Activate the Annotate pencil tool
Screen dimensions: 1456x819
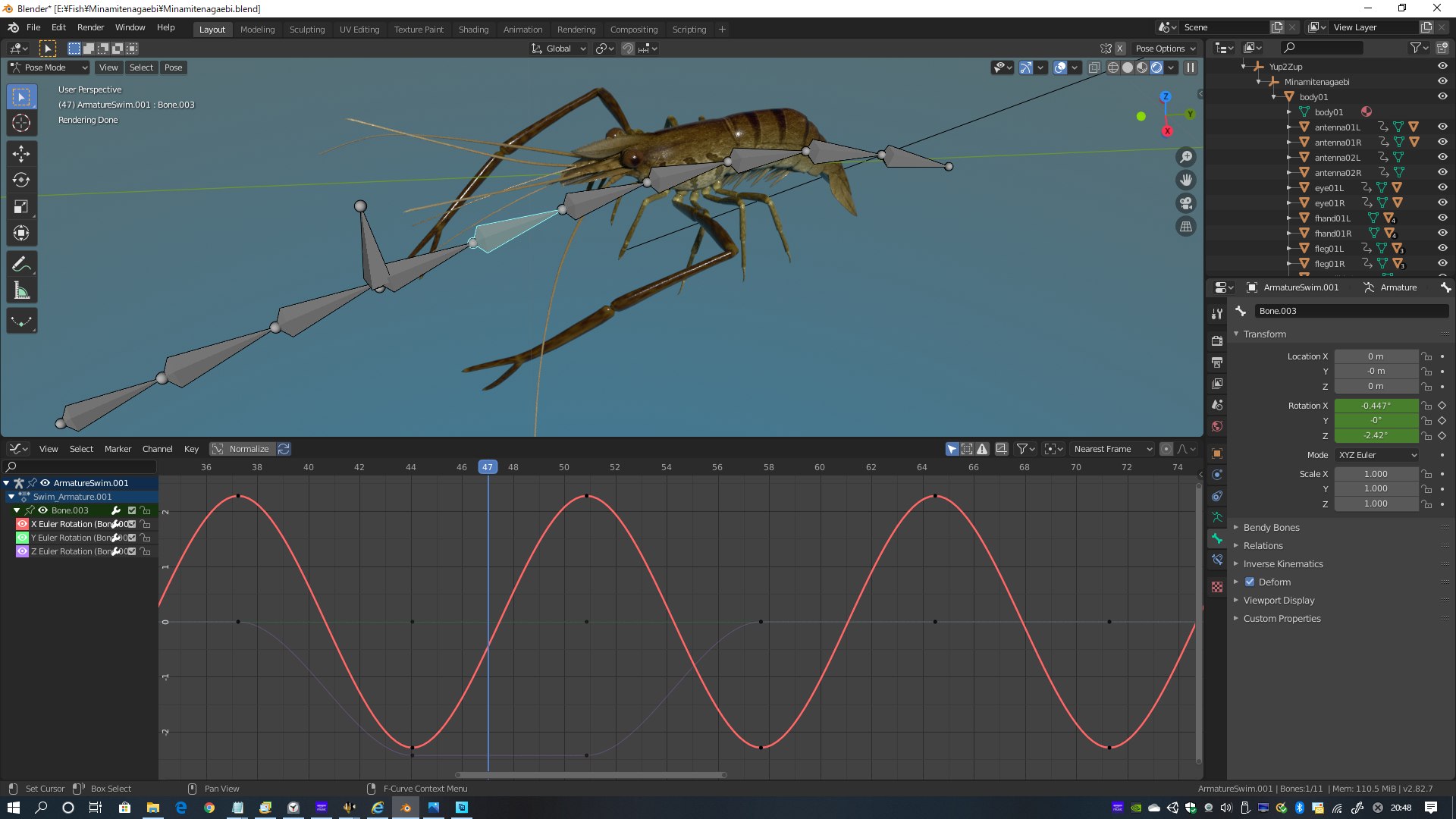21,264
